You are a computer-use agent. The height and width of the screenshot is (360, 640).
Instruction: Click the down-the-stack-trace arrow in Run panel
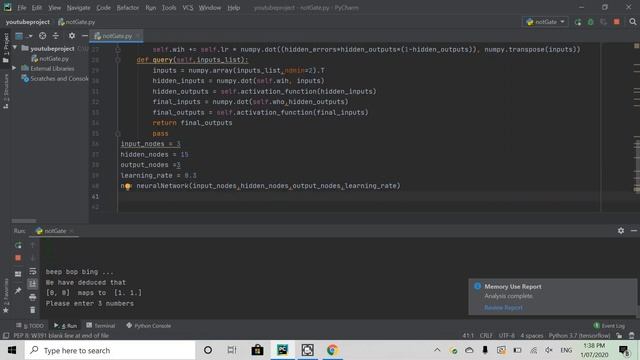[x=33, y=258]
